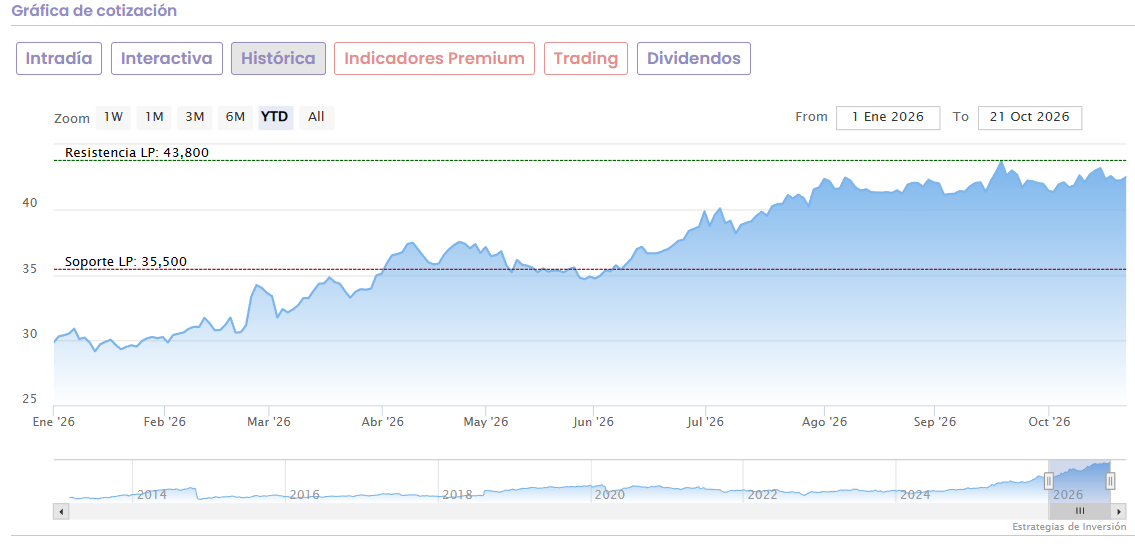Image resolution: width=1135 pixels, height=549 pixels.
Task: Switch to the Interactiva tab
Action: tap(166, 59)
